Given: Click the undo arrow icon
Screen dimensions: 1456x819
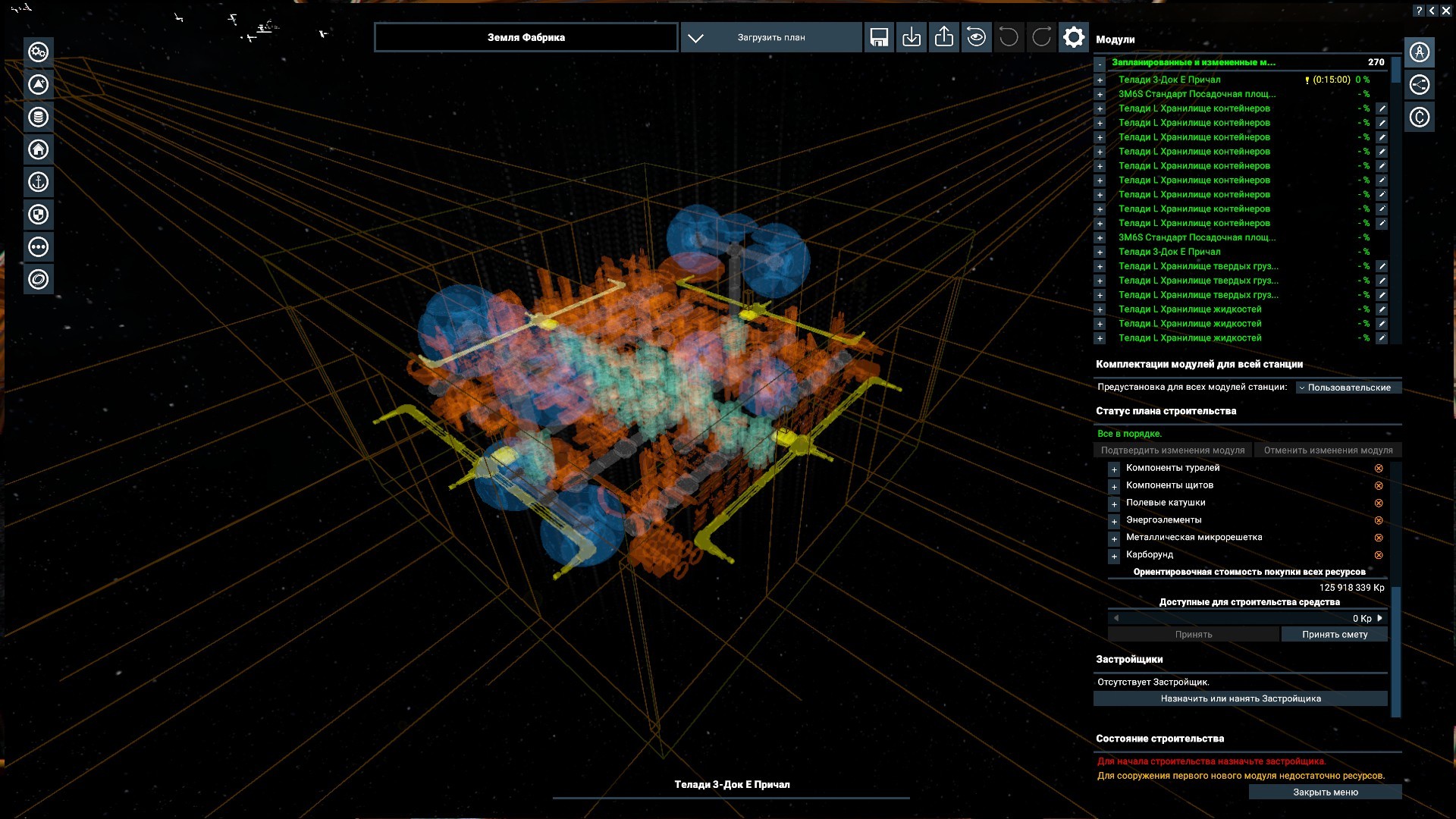Looking at the screenshot, I should pos(1009,37).
